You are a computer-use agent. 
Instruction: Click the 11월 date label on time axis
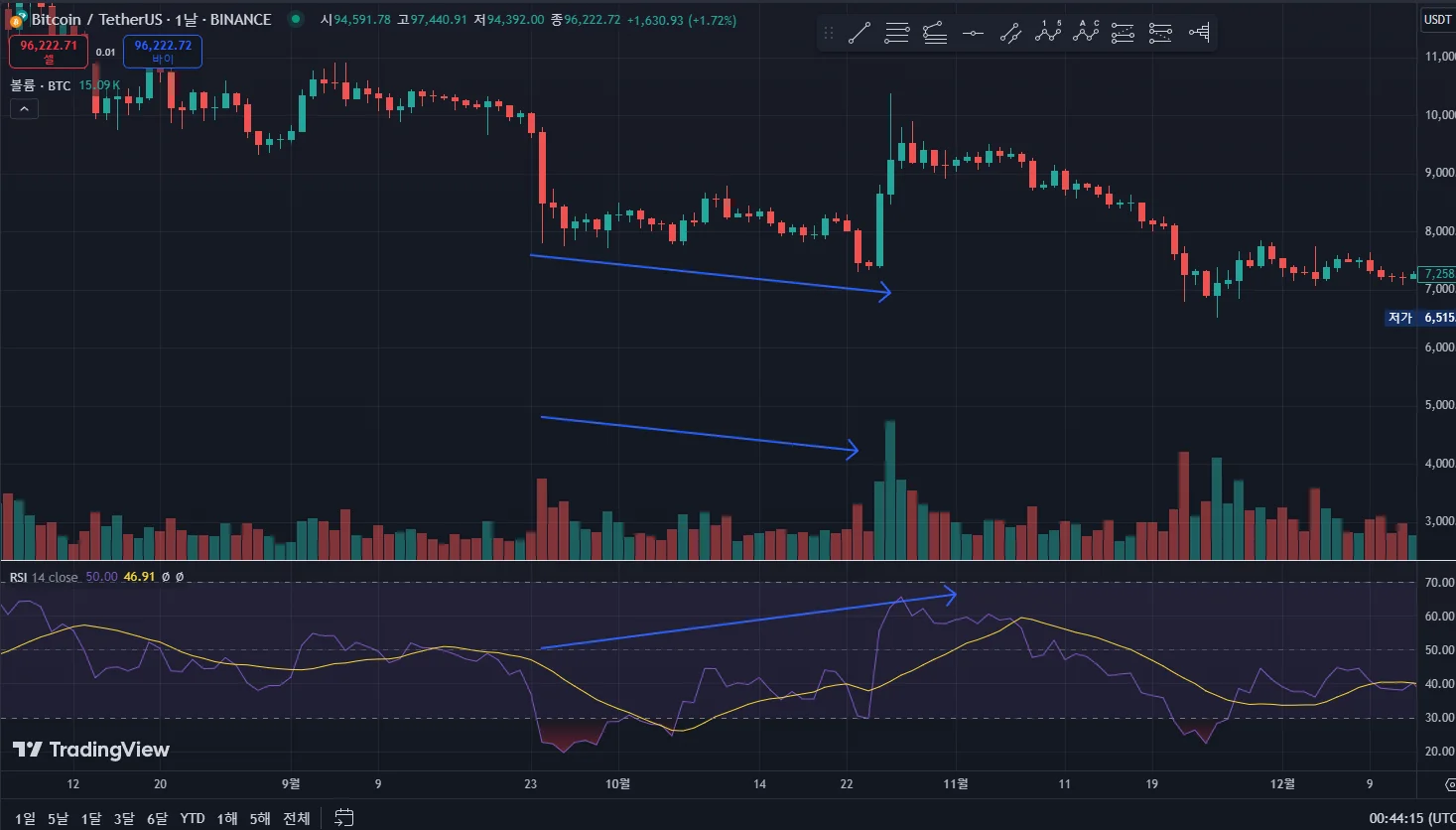[x=956, y=784]
